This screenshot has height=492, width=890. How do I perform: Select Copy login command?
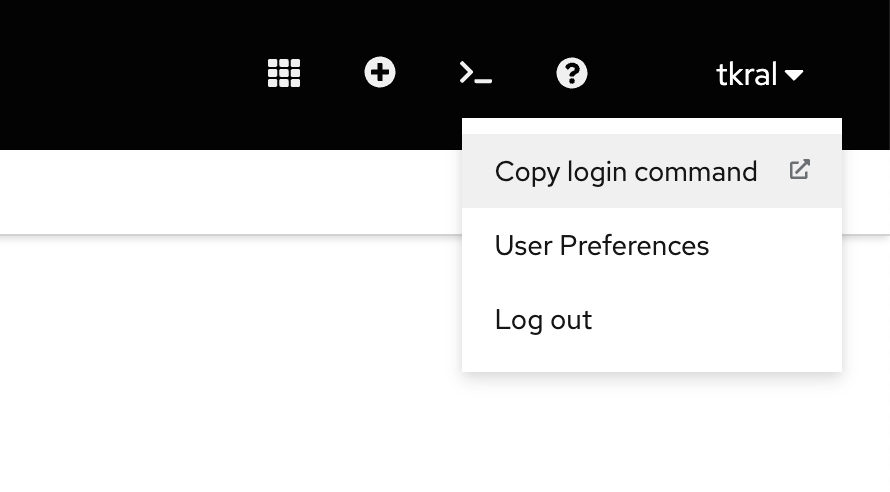click(x=626, y=172)
